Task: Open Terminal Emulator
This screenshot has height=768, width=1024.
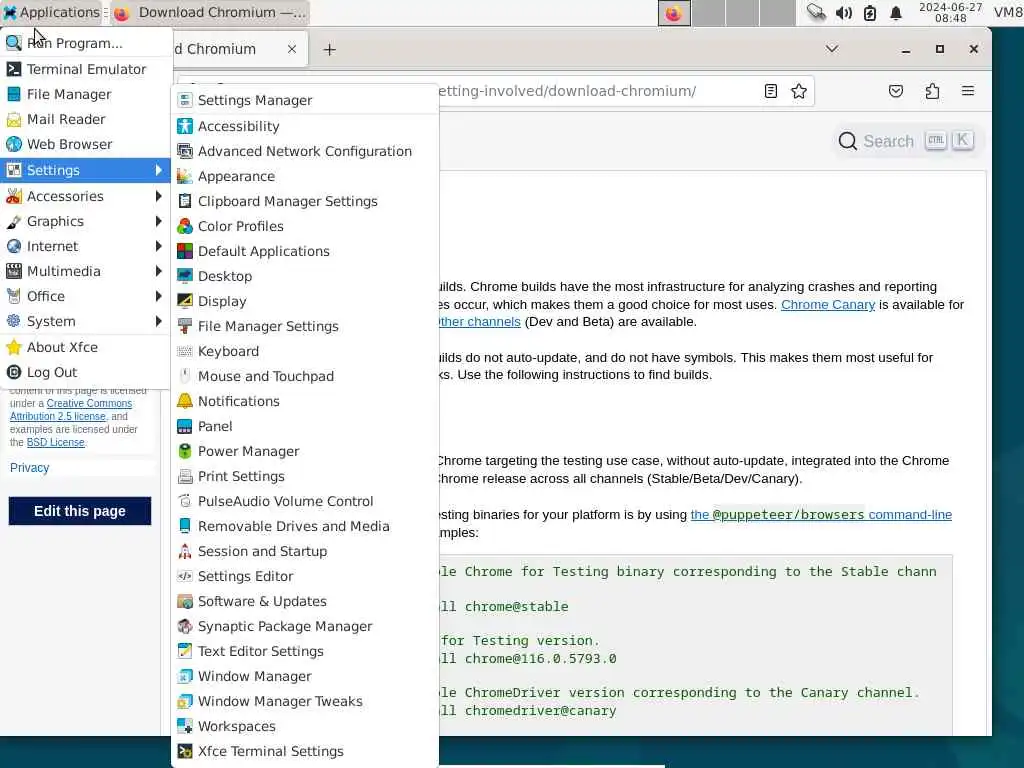Action: coord(85,69)
